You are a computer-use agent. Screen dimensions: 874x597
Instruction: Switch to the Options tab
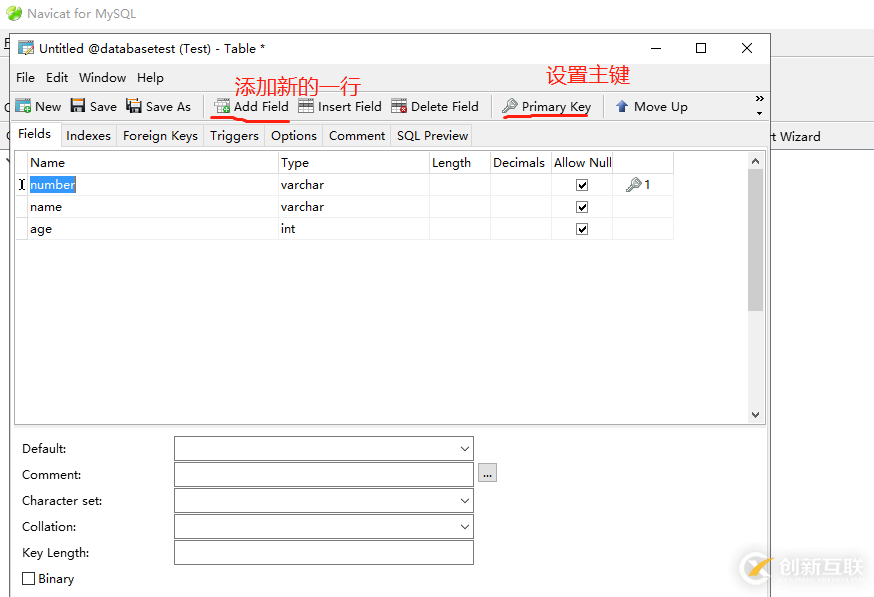pyautogui.click(x=294, y=135)
